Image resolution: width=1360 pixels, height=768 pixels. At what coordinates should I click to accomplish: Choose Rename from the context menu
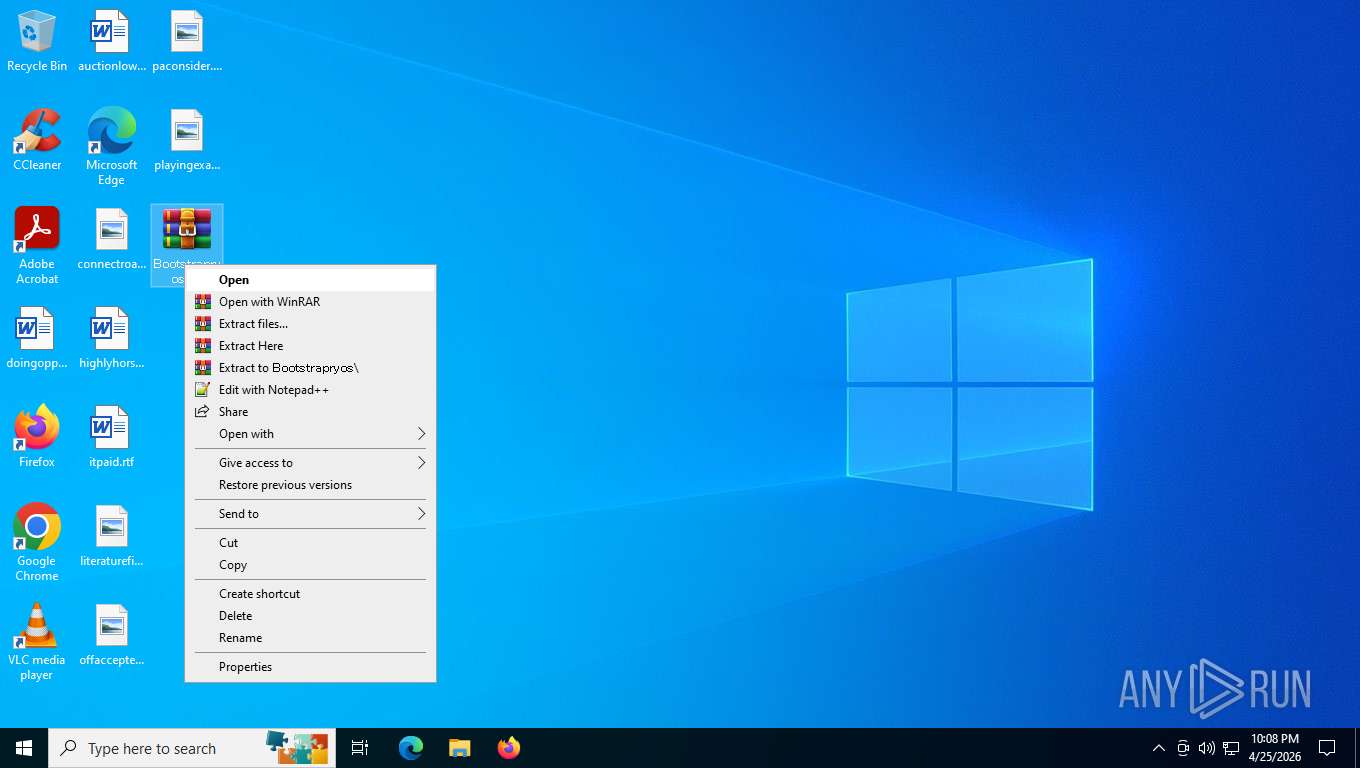pos(310,638)
